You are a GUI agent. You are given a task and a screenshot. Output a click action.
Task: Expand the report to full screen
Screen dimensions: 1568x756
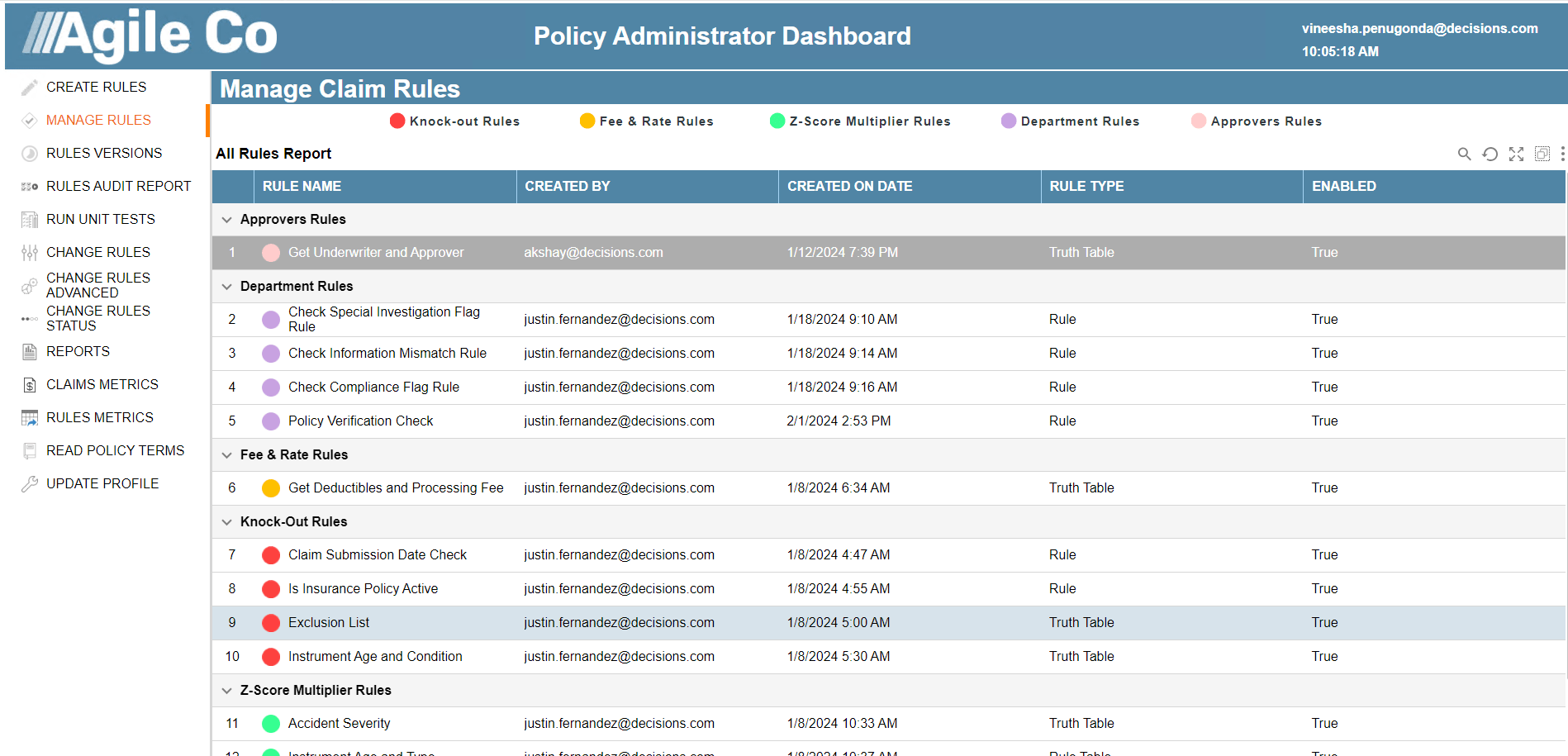[x=1516, y=154]
